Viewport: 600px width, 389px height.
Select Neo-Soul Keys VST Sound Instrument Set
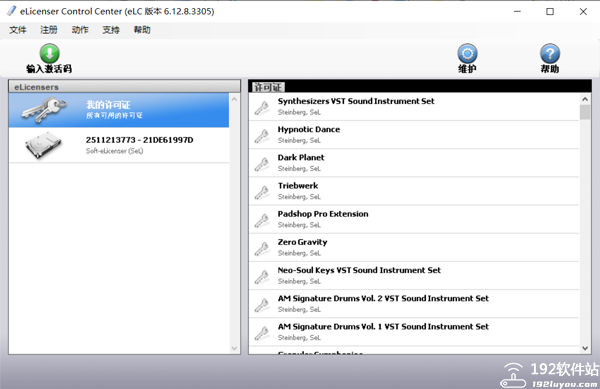point(414,276)
